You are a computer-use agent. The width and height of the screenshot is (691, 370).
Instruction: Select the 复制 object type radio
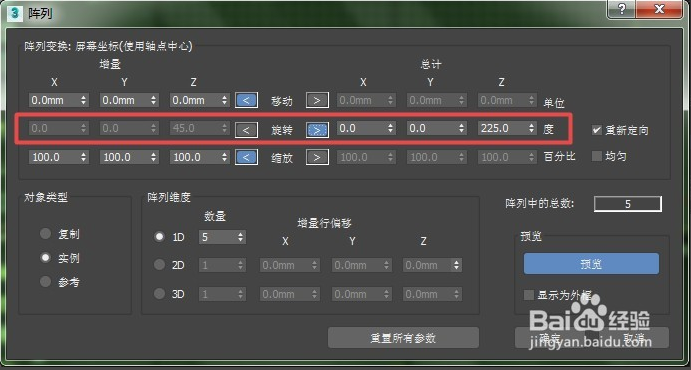[45, 233]
